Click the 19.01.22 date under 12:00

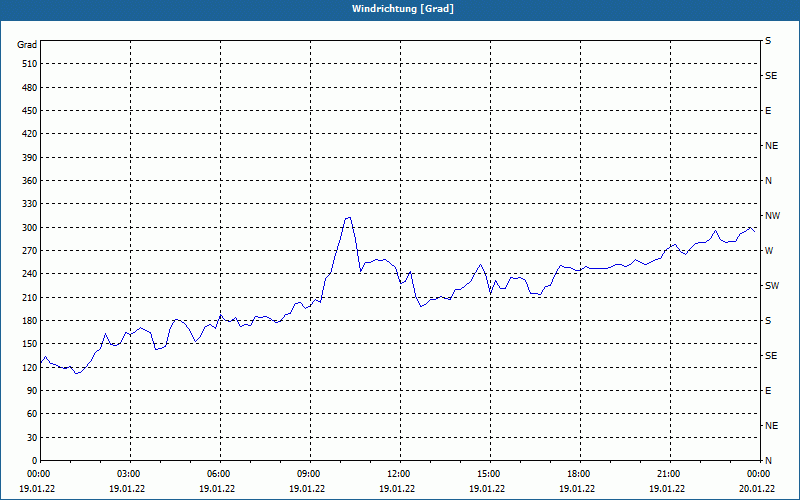(397, 488)
